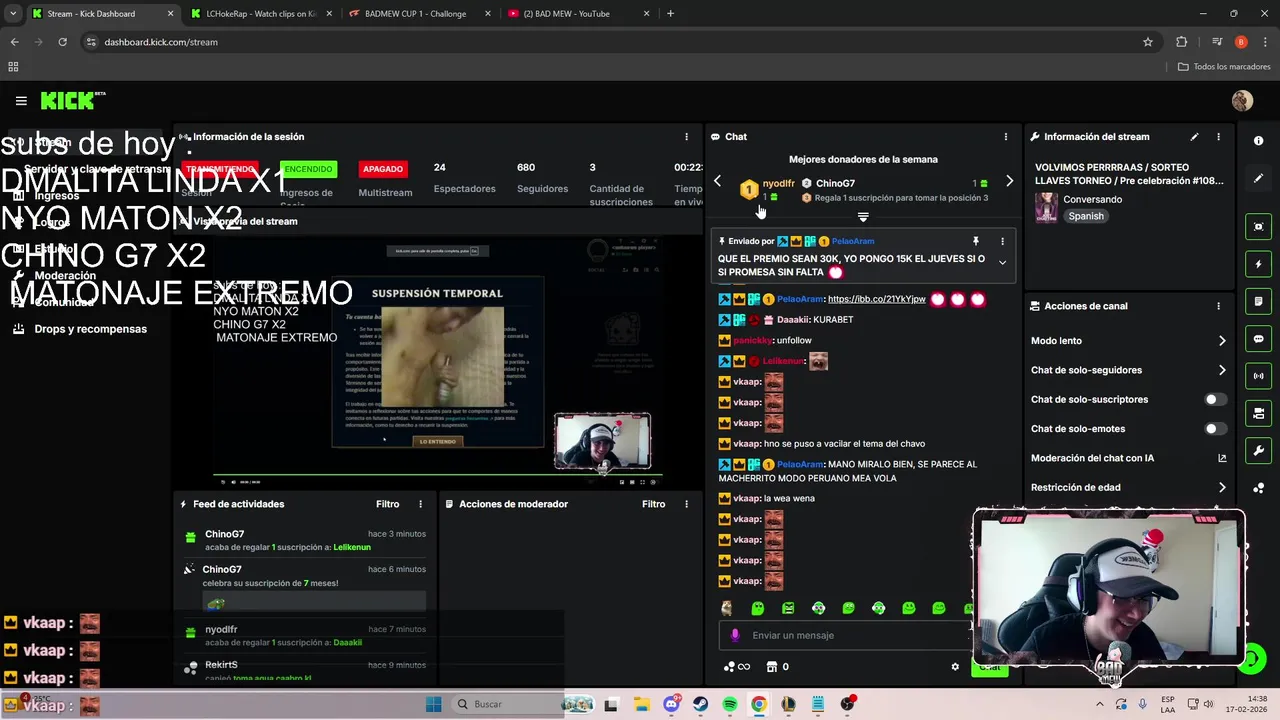Switch to BADMEW CUP 1 Challonge tab
The width and height of the screenshot is (1280, 720).
point(416,14)
